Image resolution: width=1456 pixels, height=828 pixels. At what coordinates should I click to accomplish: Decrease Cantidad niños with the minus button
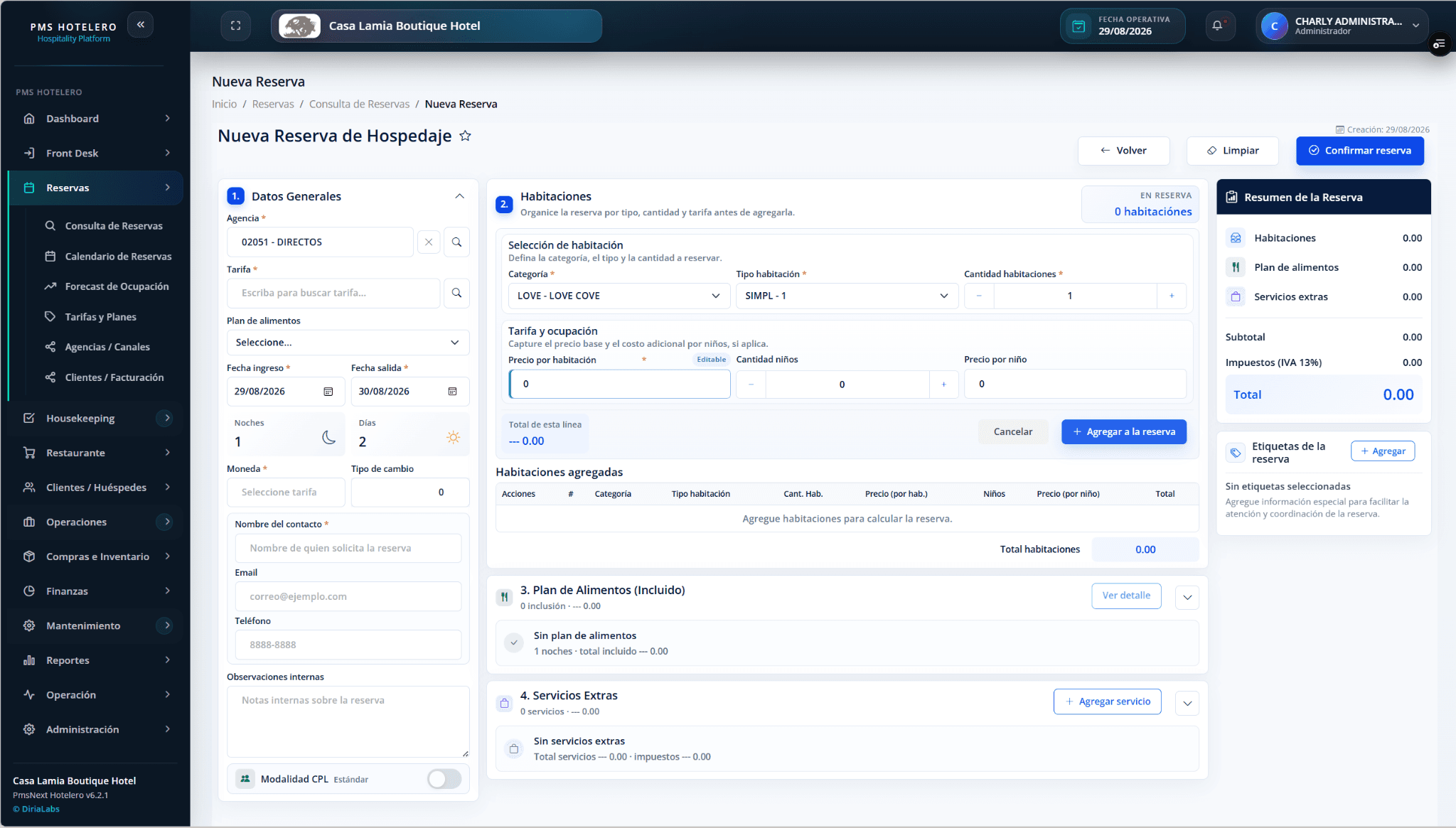[x=751, y=385]
